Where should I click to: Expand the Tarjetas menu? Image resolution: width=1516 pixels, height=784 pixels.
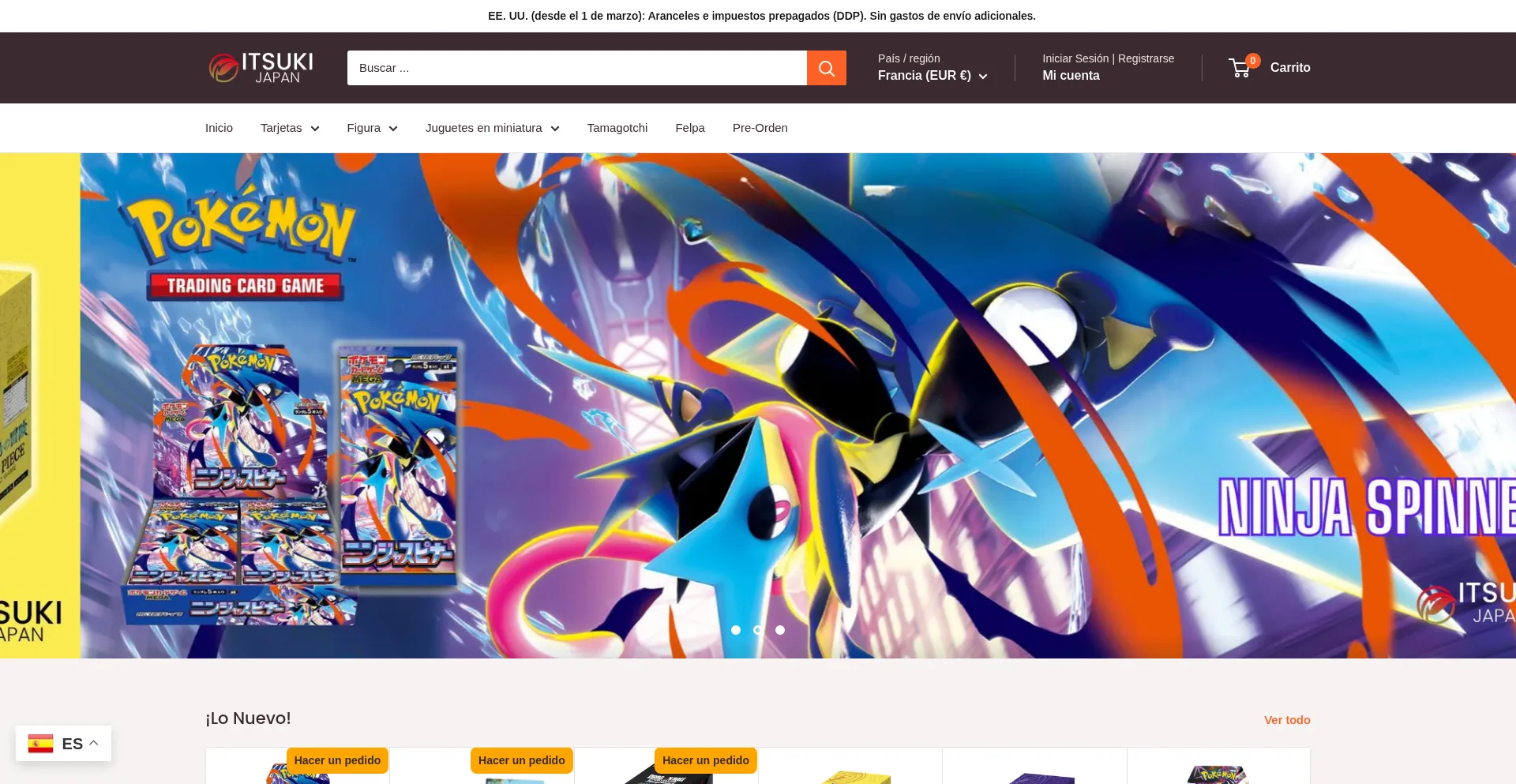pyautogui.click(x=290, y=128)
